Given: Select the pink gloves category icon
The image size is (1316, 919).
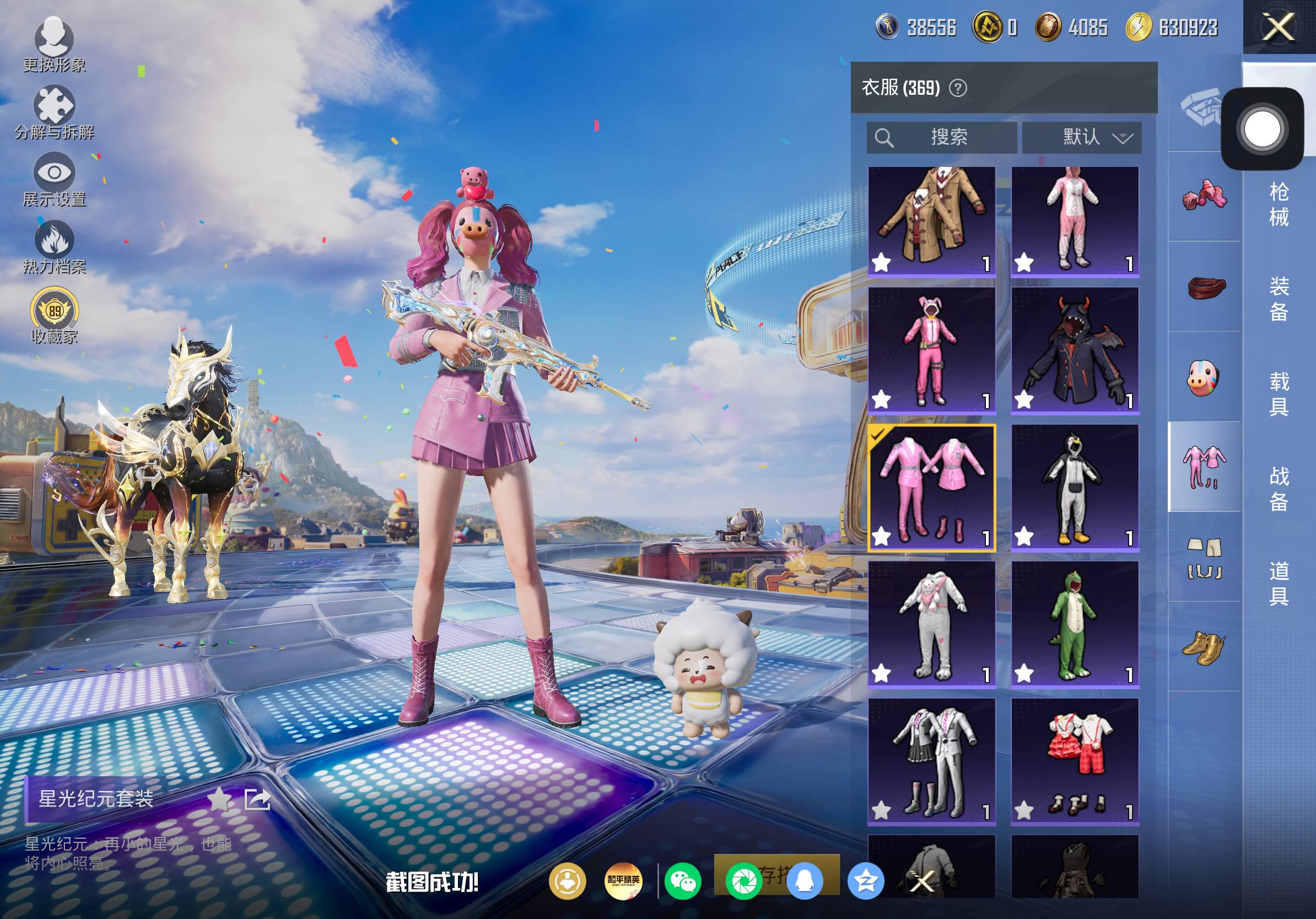Looking at the screenshot, I should coord(1204,195).
